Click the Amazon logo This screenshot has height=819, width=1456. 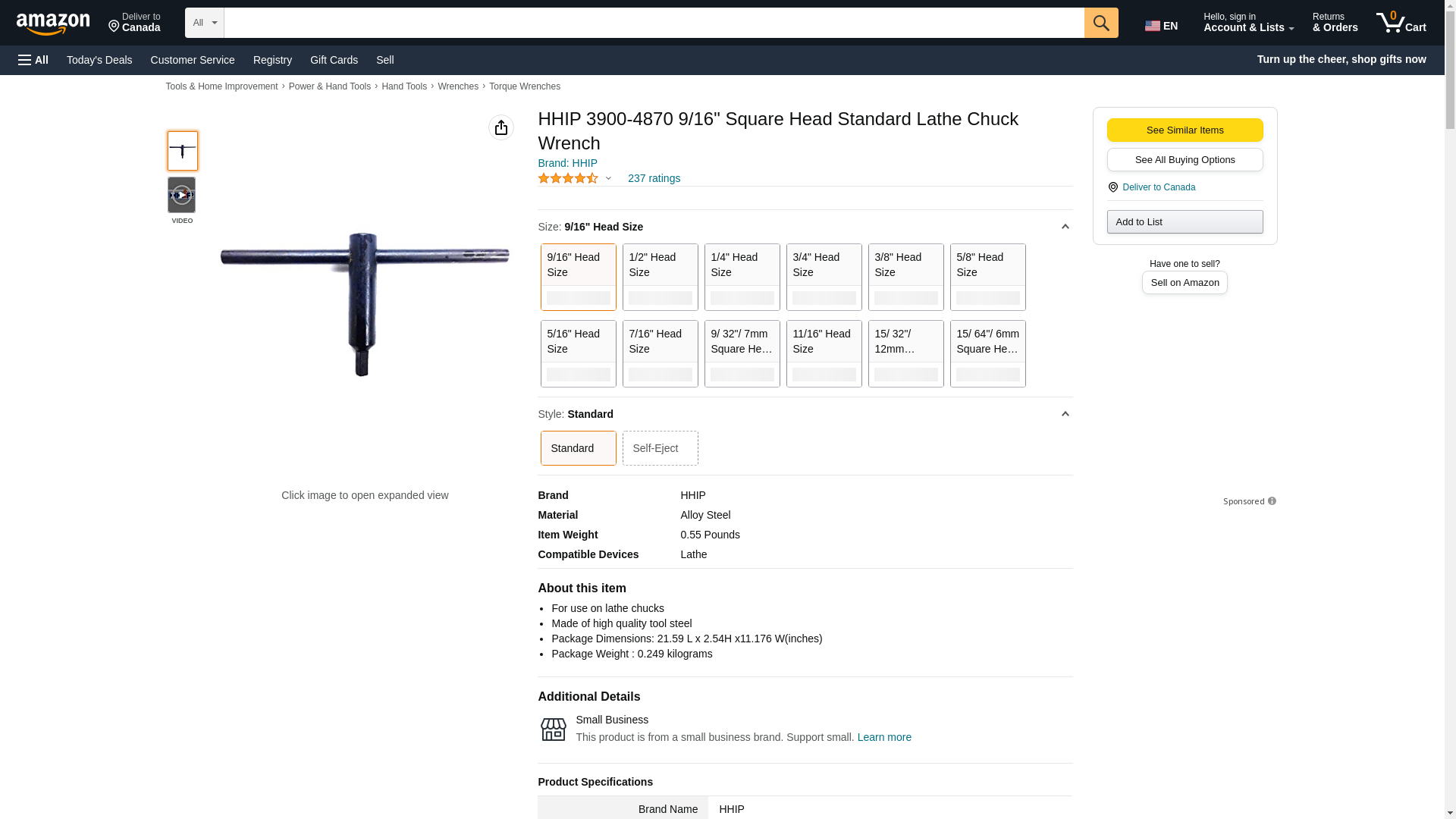point(53,24)
